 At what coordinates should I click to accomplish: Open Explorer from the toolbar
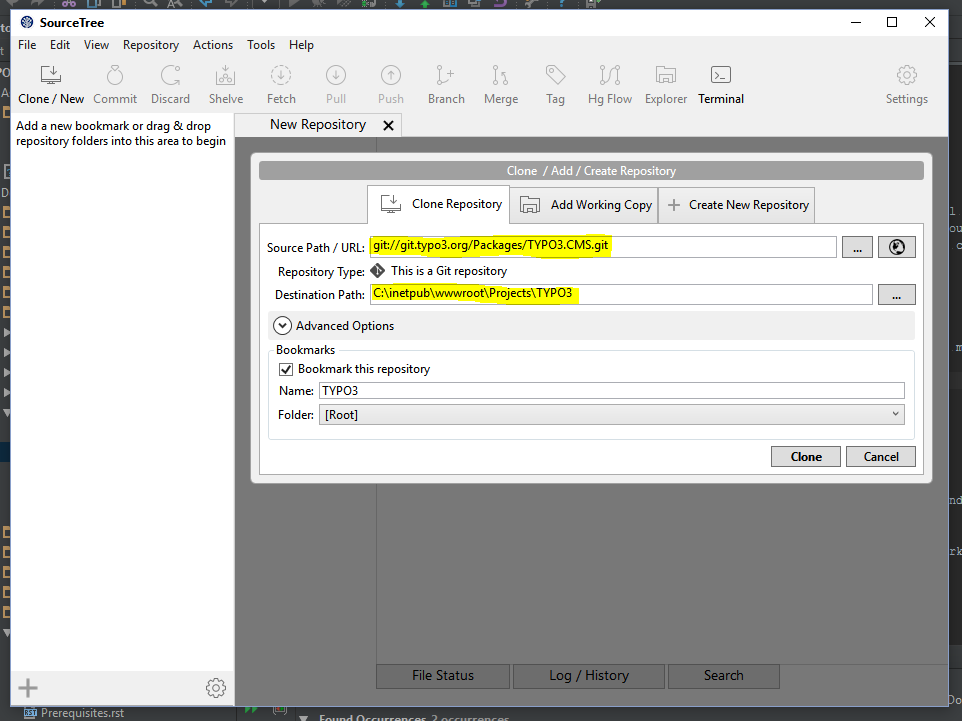click(666, 75)
